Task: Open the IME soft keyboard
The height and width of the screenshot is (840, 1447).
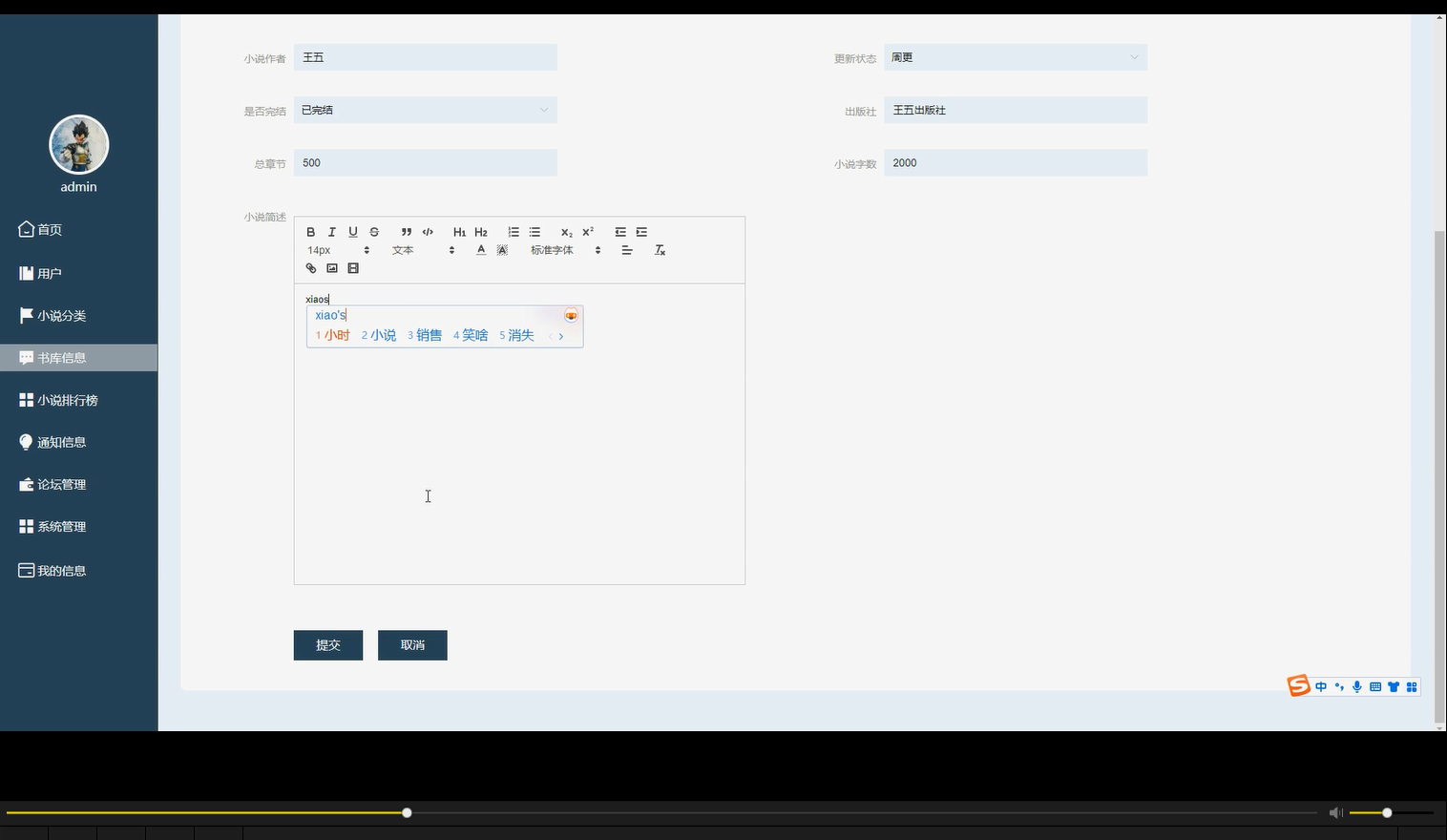Action: pos(1375,686)
